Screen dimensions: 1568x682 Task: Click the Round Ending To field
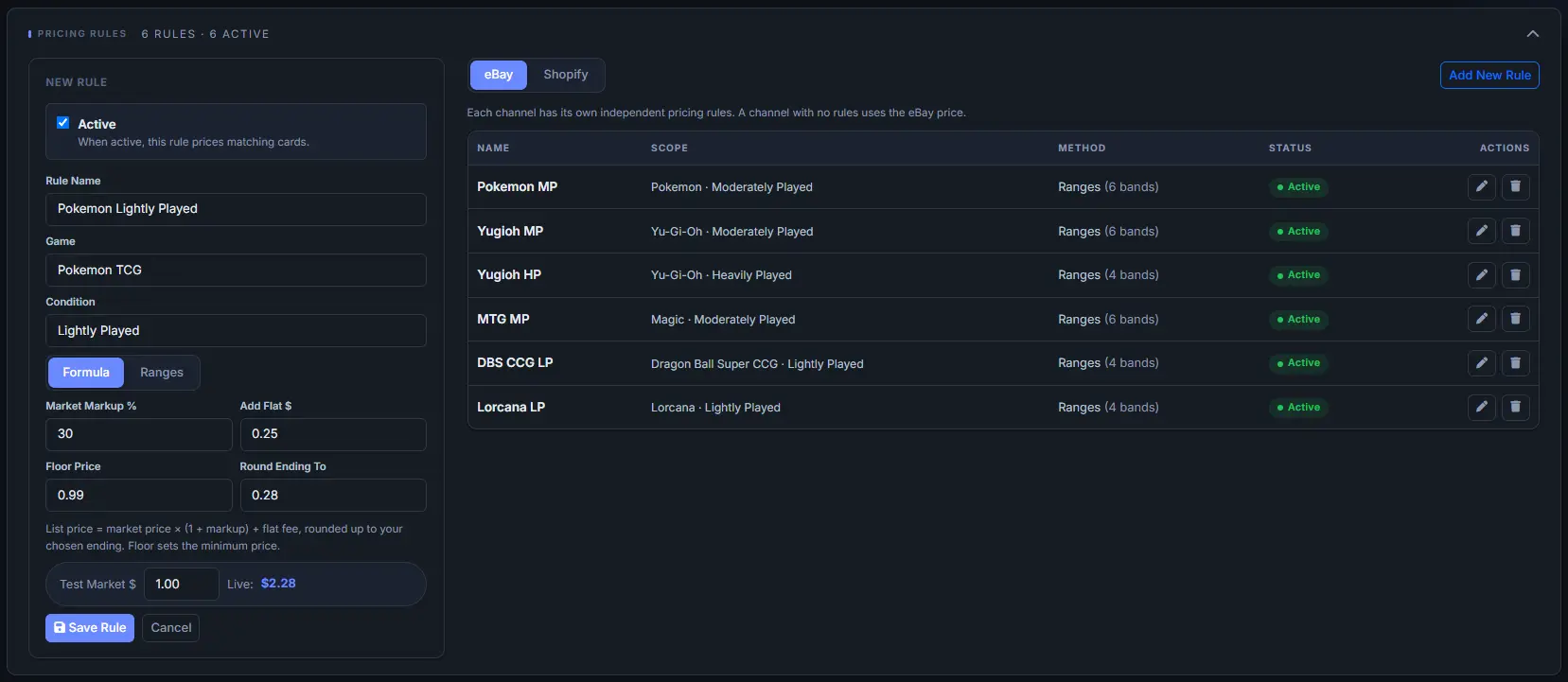[x=333, y=495]
